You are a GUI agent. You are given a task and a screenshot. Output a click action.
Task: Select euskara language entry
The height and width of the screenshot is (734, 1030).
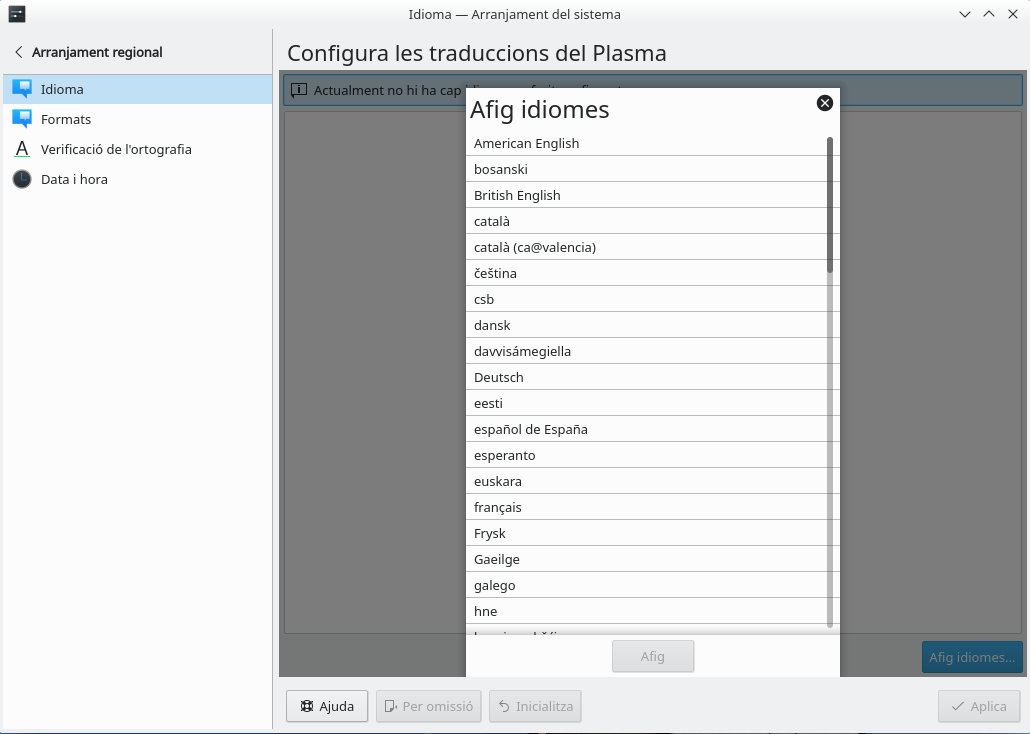(x=498, y=481)
